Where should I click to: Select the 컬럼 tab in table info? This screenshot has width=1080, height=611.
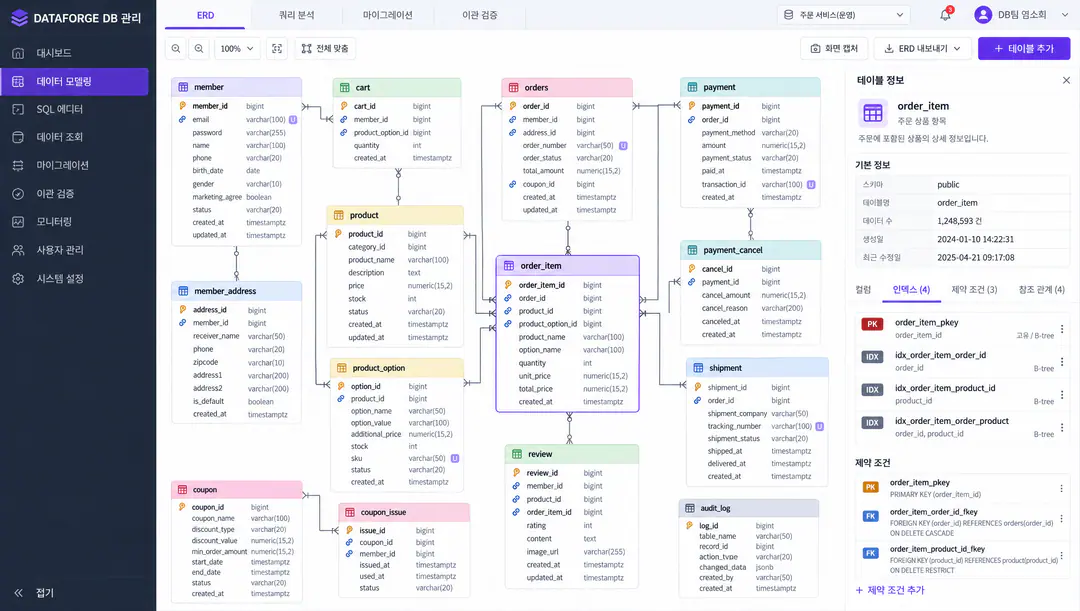pyautogui.click(x=863, y=289)
